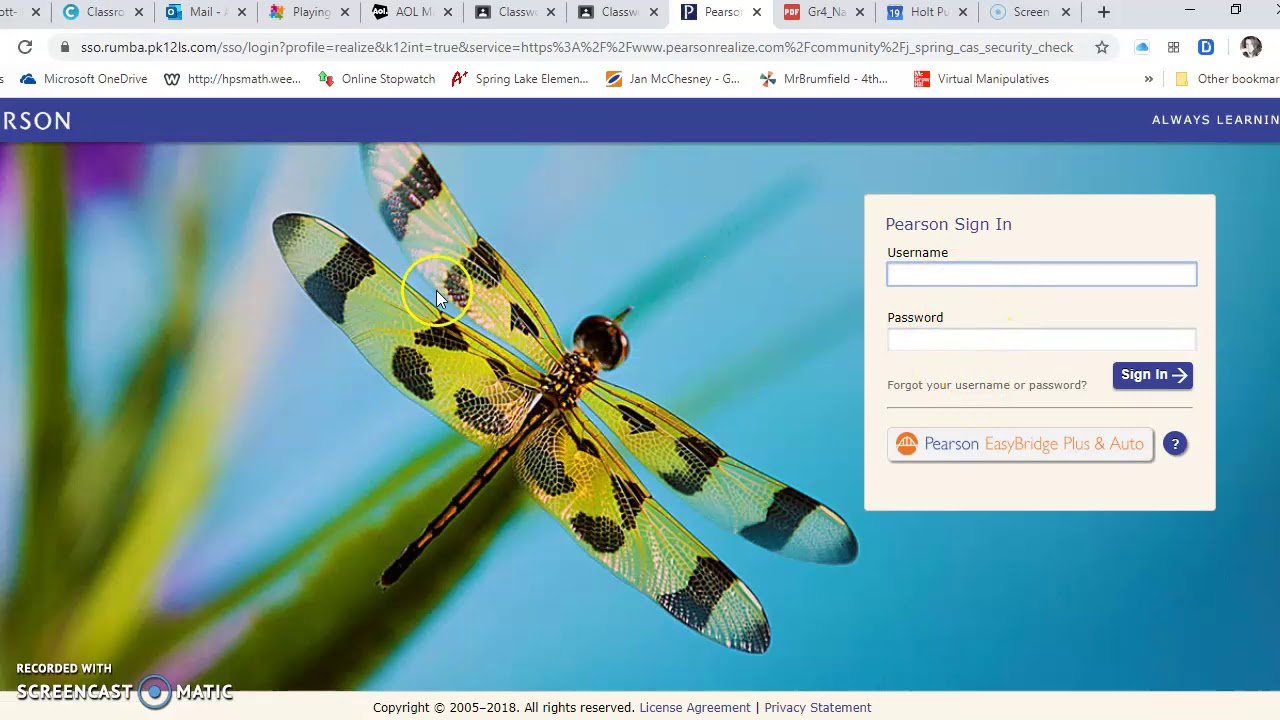This screenshot has width=1280, height=720.
Task: Click the address bar URL
Action: [x=577, y=47]
